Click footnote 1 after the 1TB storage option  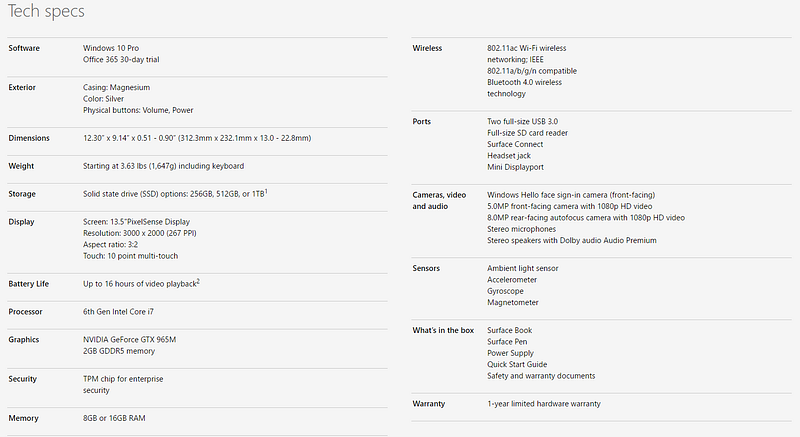coord(268,190)
